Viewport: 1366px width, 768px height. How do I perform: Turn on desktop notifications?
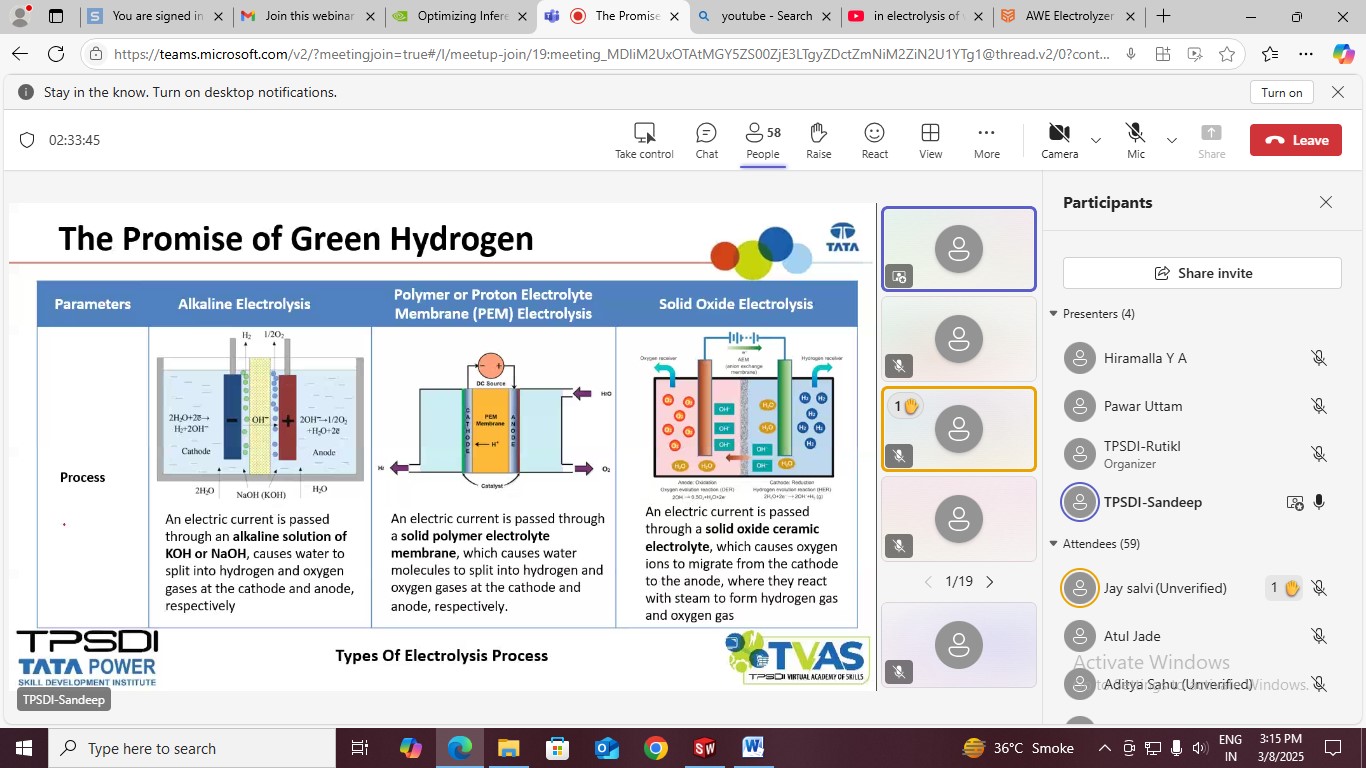point(1281,92)
